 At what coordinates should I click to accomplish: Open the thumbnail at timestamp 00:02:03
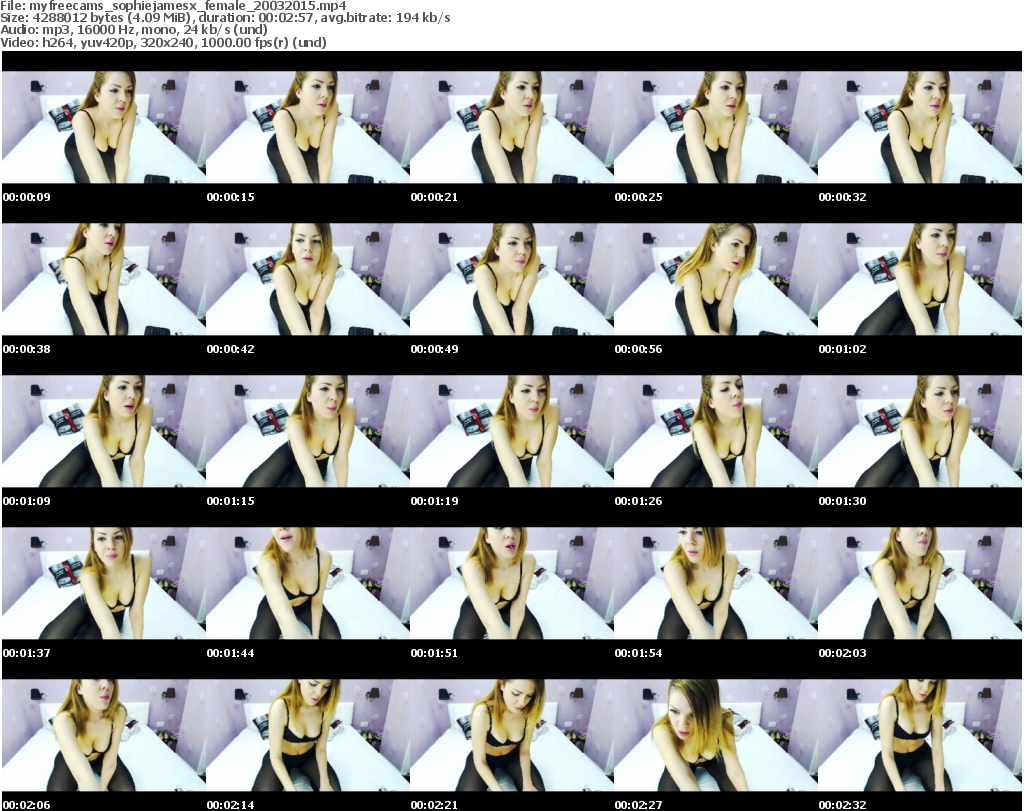tap(920, 583)
